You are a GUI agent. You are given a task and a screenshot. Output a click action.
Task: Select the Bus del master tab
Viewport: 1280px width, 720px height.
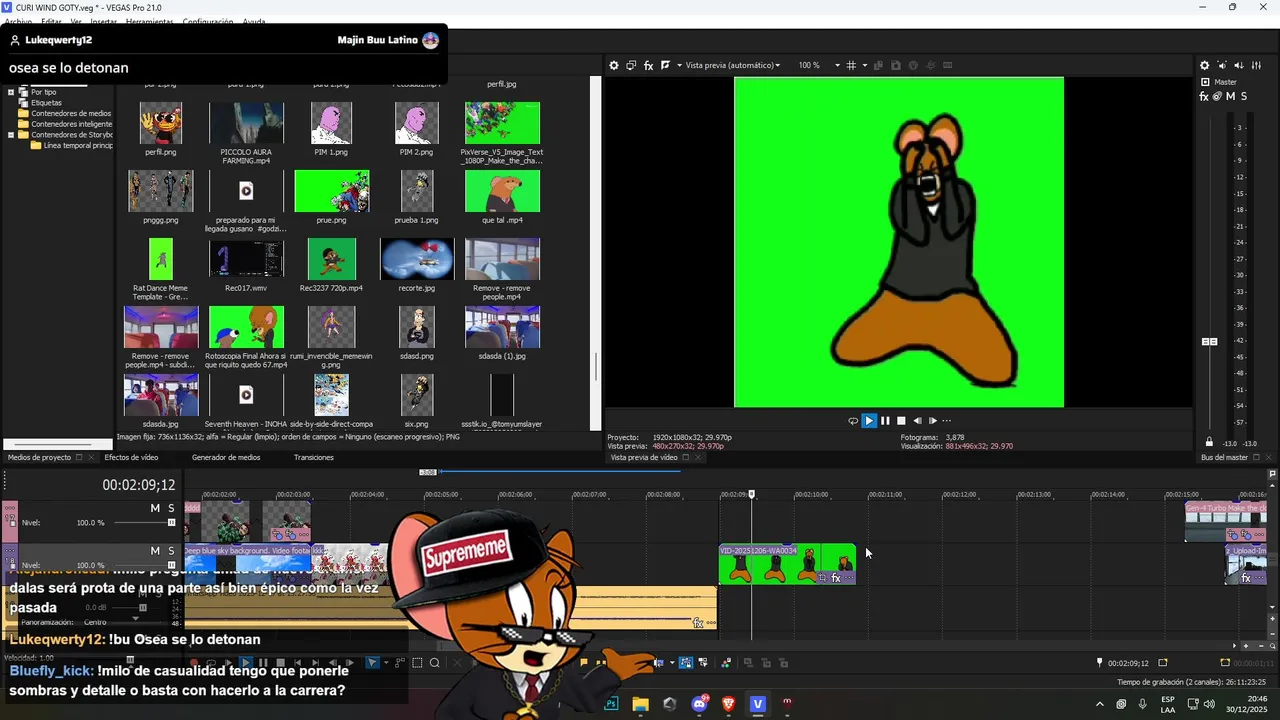click(1224, 457)
